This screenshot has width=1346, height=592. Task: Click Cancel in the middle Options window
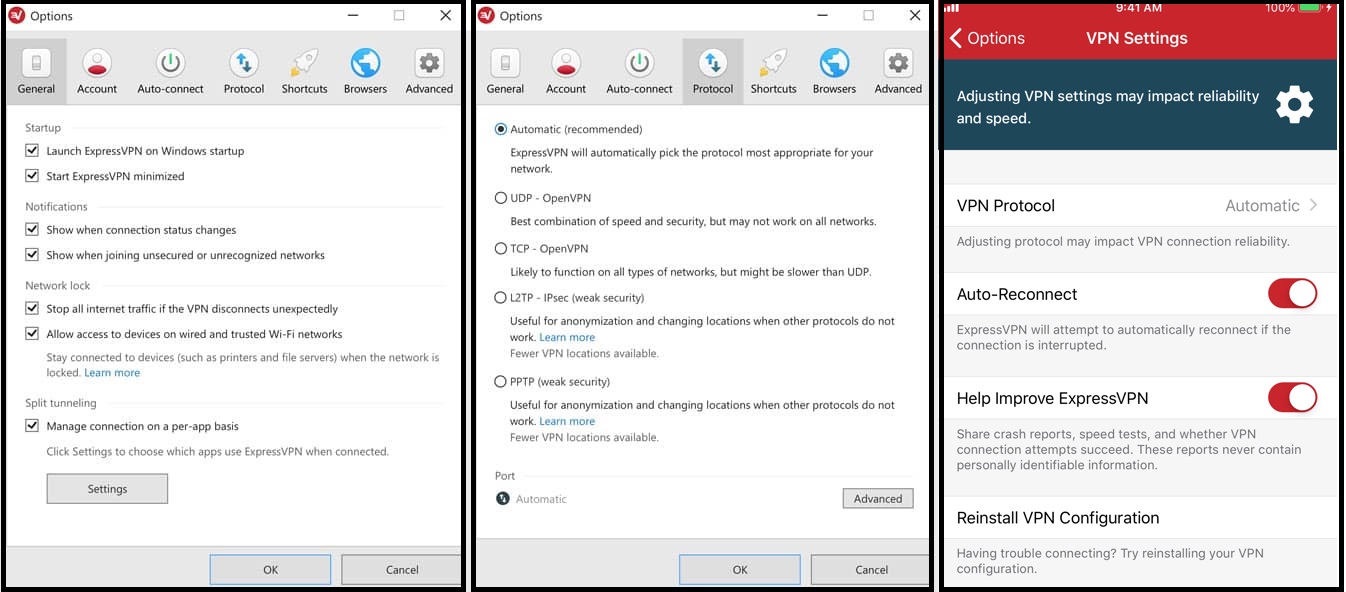click(x=871, y=569)
